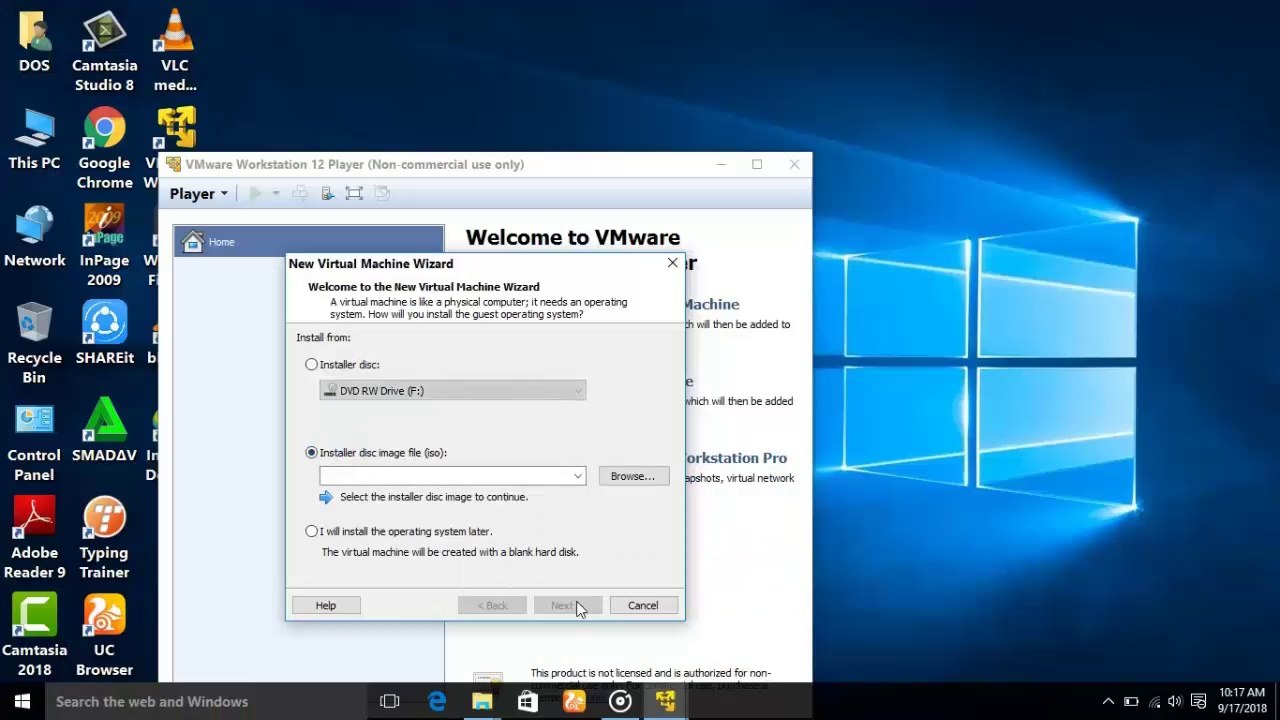Close the New Virtual Machine Wizard dialog
Screen dimensions: 1280x720
[672, 263]
